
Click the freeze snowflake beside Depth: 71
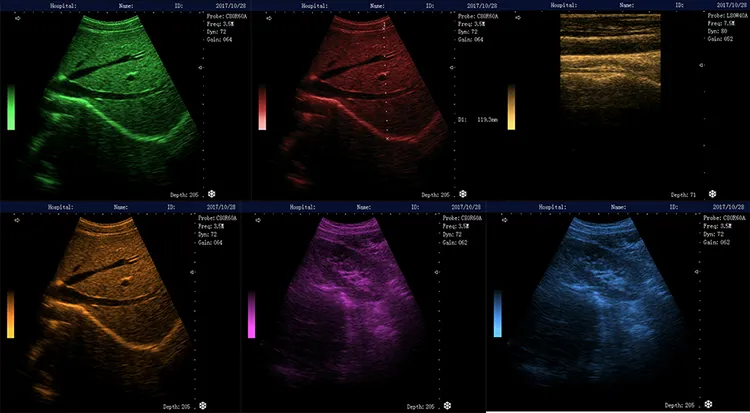pyautogui.click(x=712, y=194)
